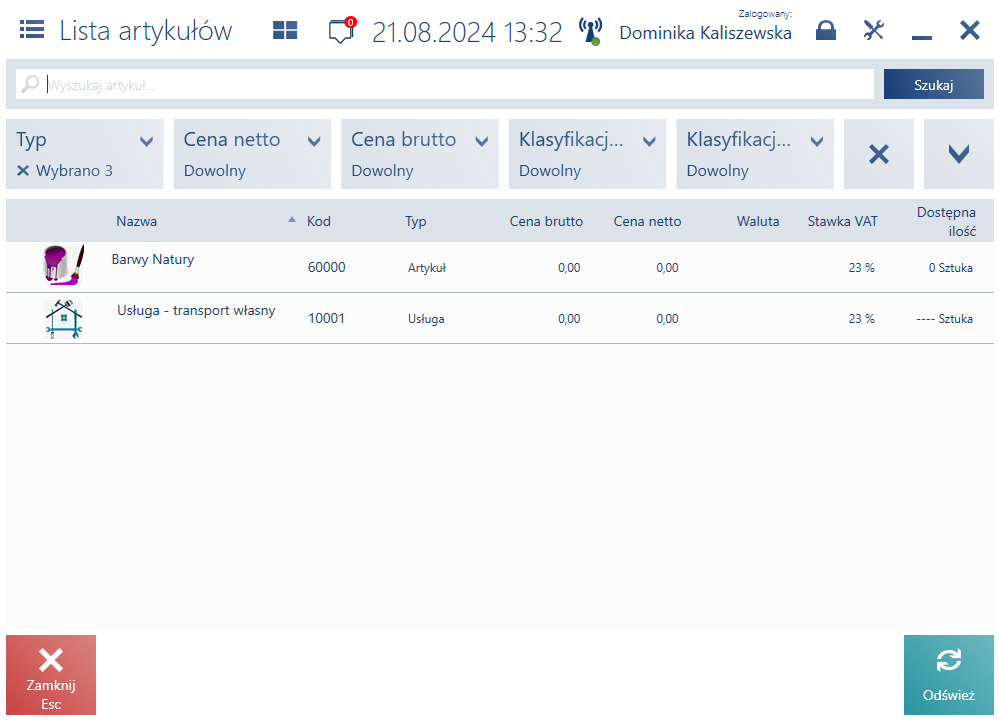Viewport: 999px width, 723px height.
Task: Close the application window
Action: pyautogui.click(x=970, y=30)
